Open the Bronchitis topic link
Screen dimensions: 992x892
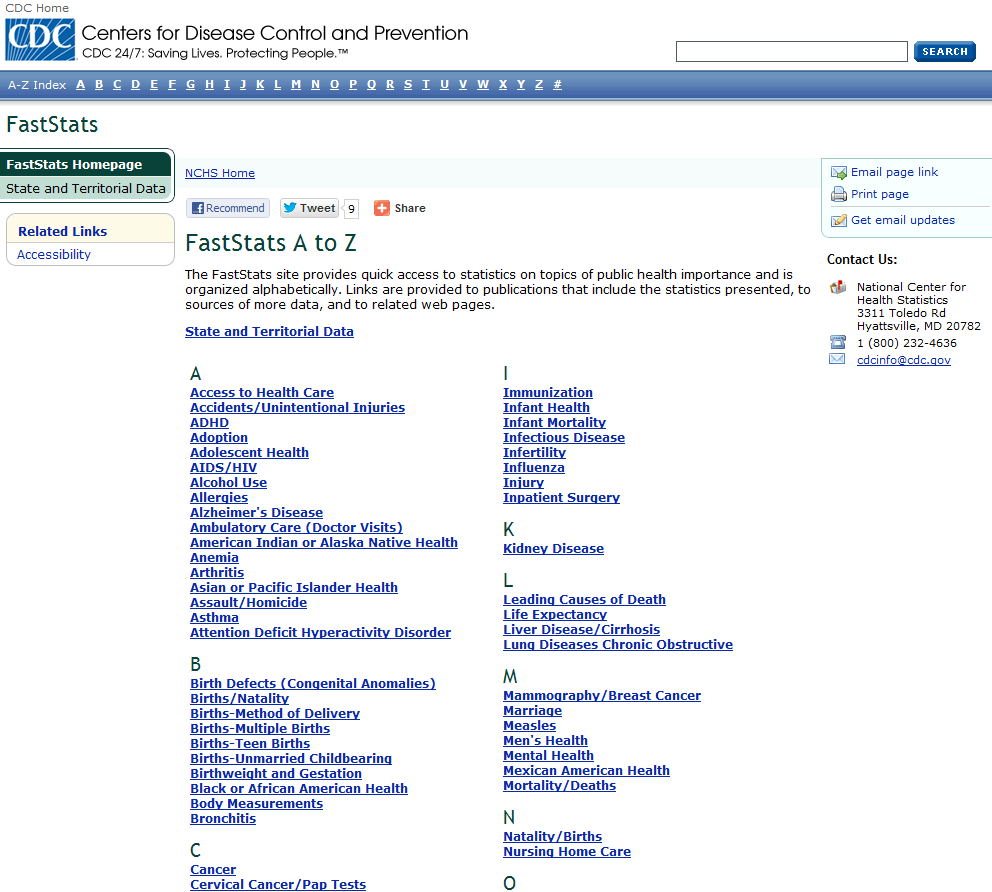(x=223, y=819)
